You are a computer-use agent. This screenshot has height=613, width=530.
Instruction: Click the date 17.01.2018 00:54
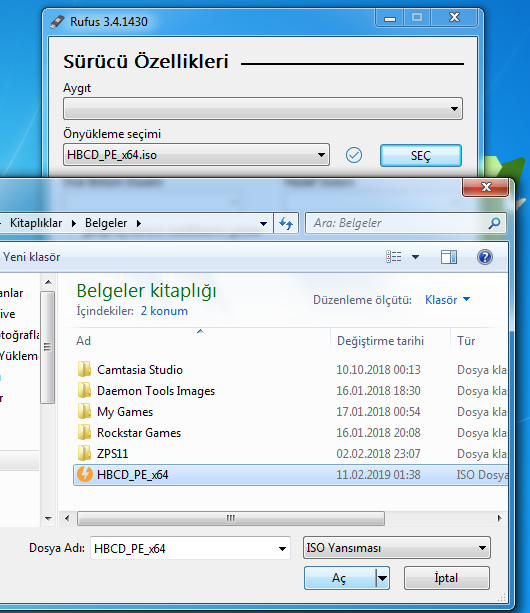[378, 412]
